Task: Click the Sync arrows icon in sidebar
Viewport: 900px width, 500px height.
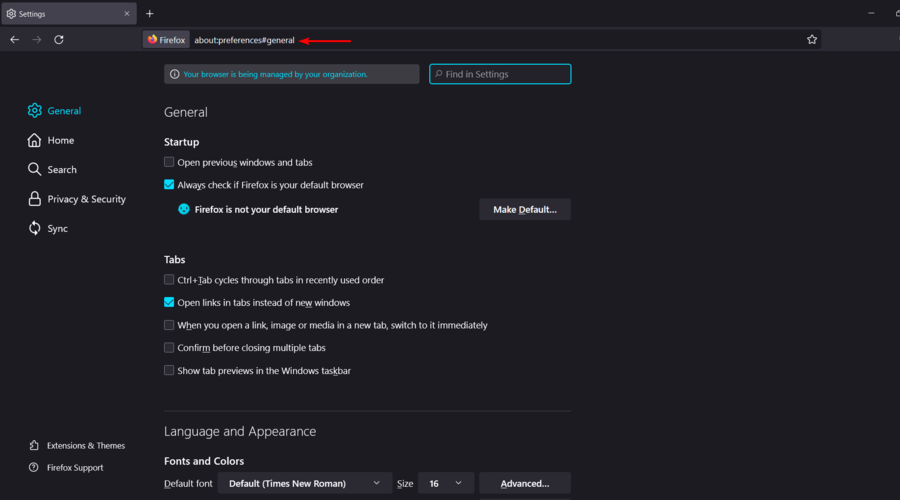Action: pyautogui.click(x=34, y=228)
